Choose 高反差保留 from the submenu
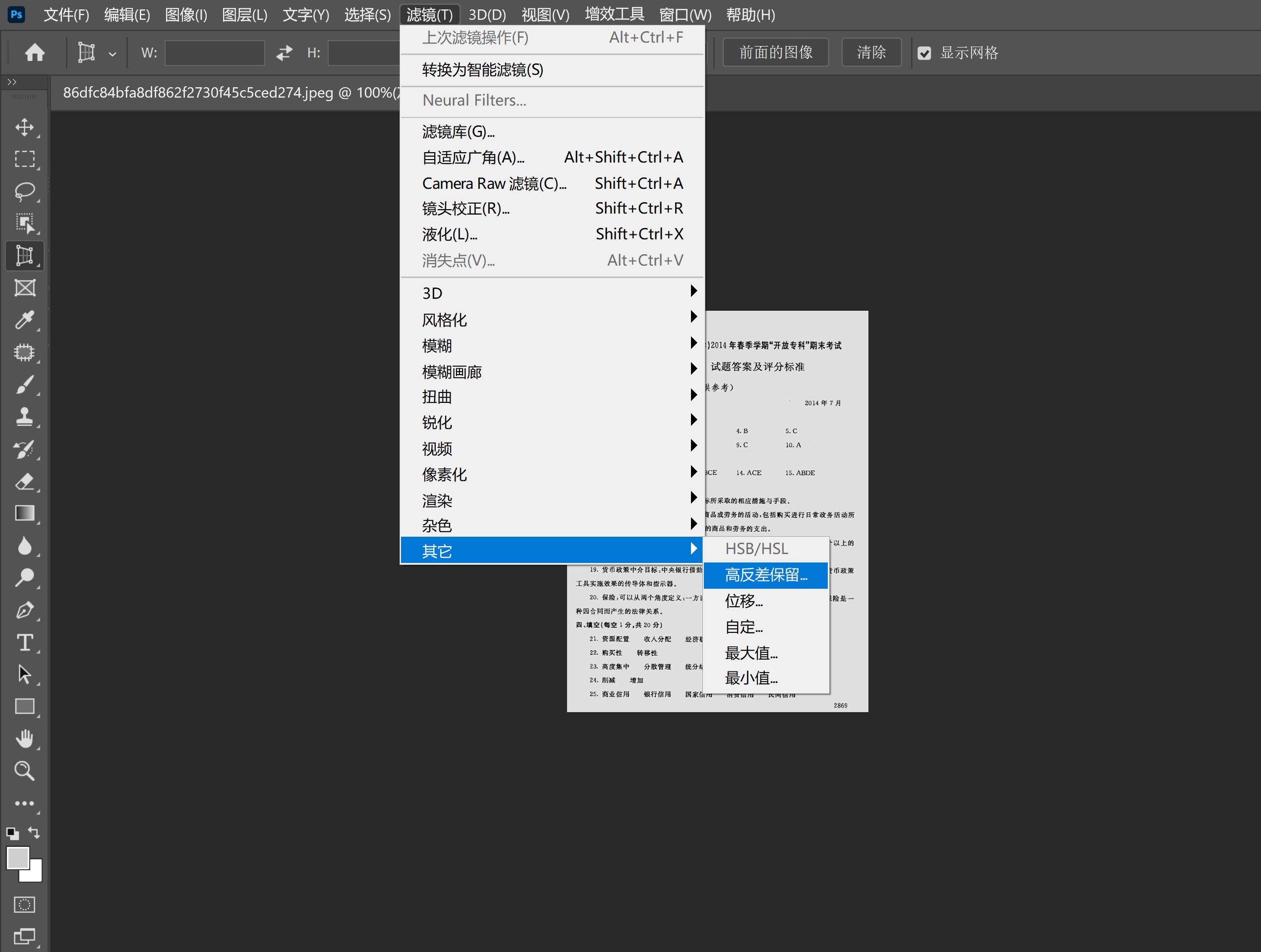 click(766, 575)
